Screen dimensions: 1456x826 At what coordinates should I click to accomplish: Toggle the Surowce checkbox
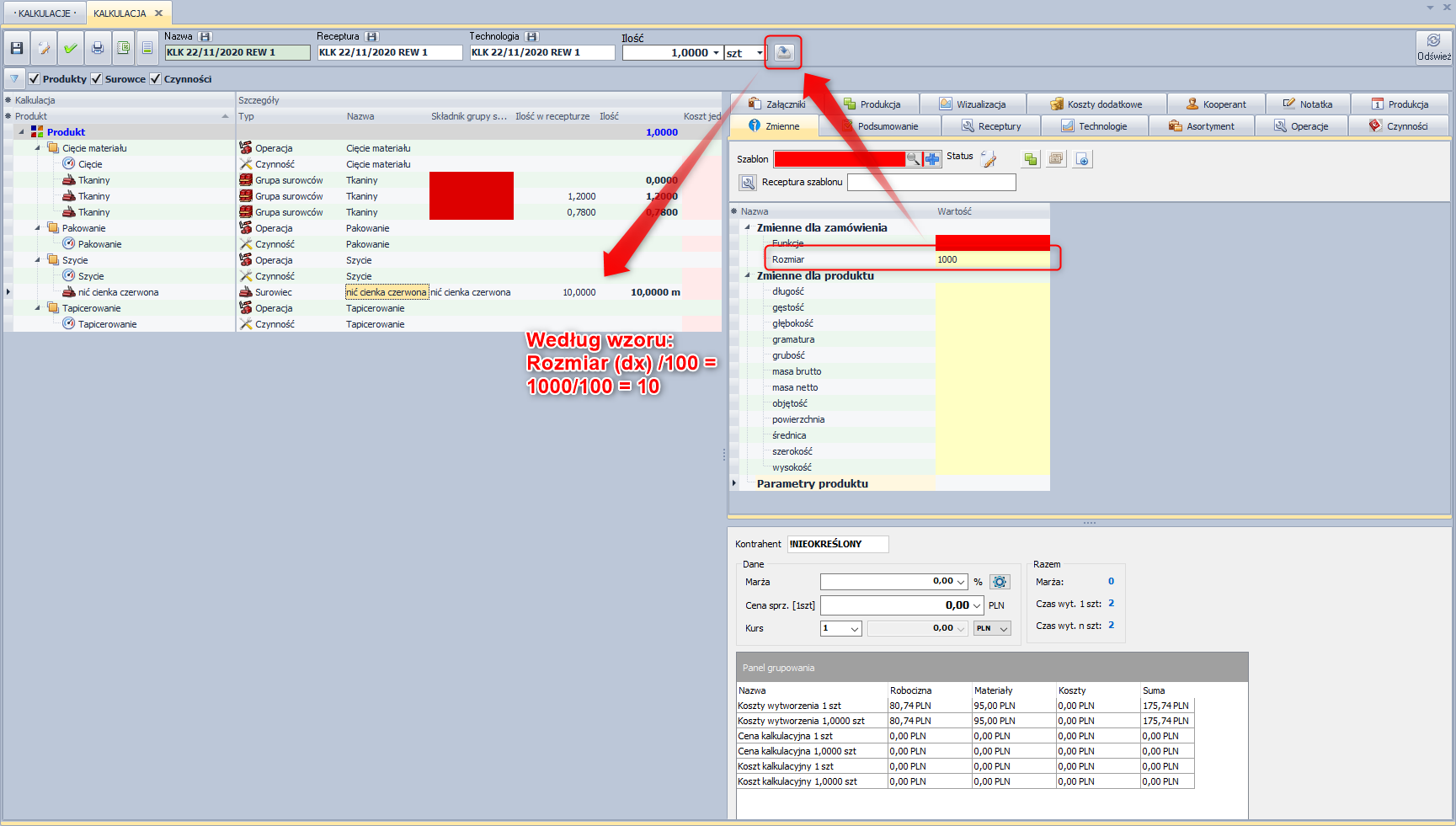tap(97, 79)
